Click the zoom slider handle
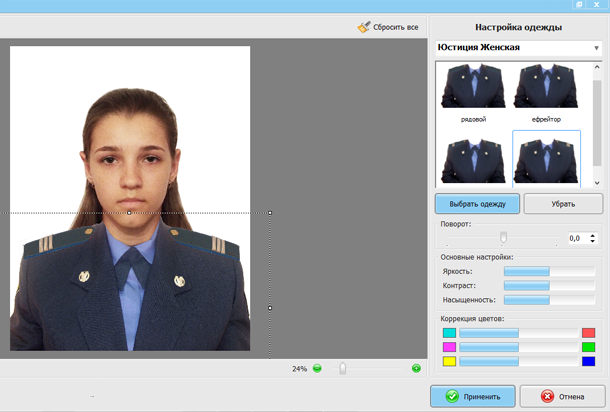 (342, 368)
